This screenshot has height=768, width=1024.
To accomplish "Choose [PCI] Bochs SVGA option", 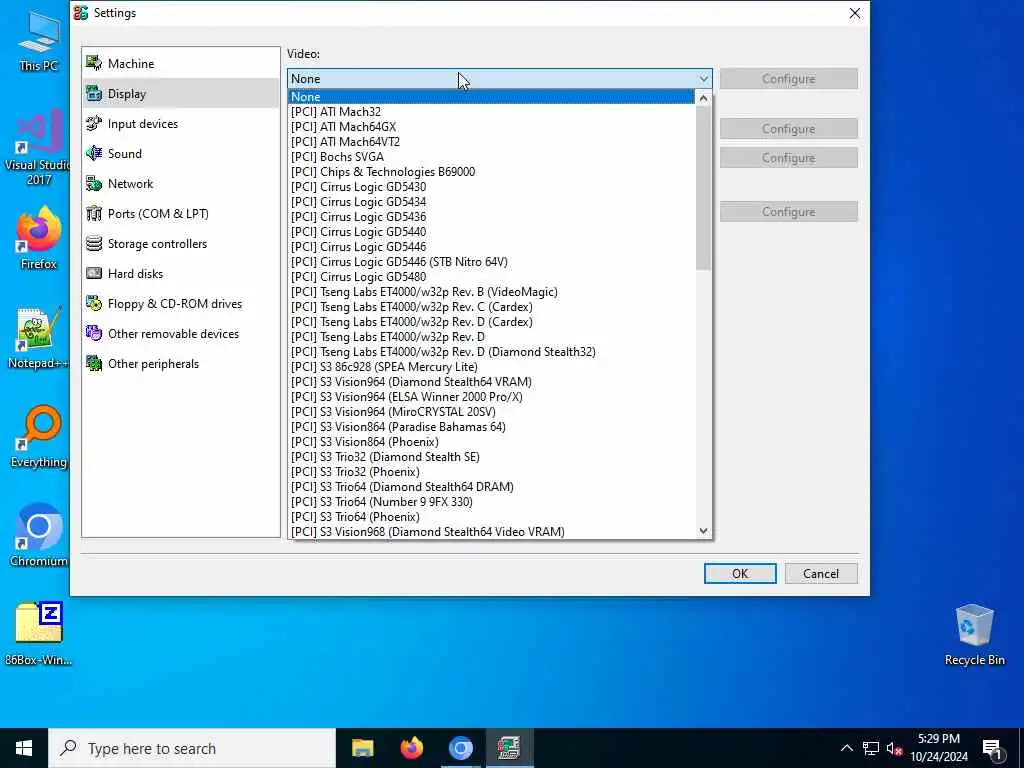I will [491, 157].
